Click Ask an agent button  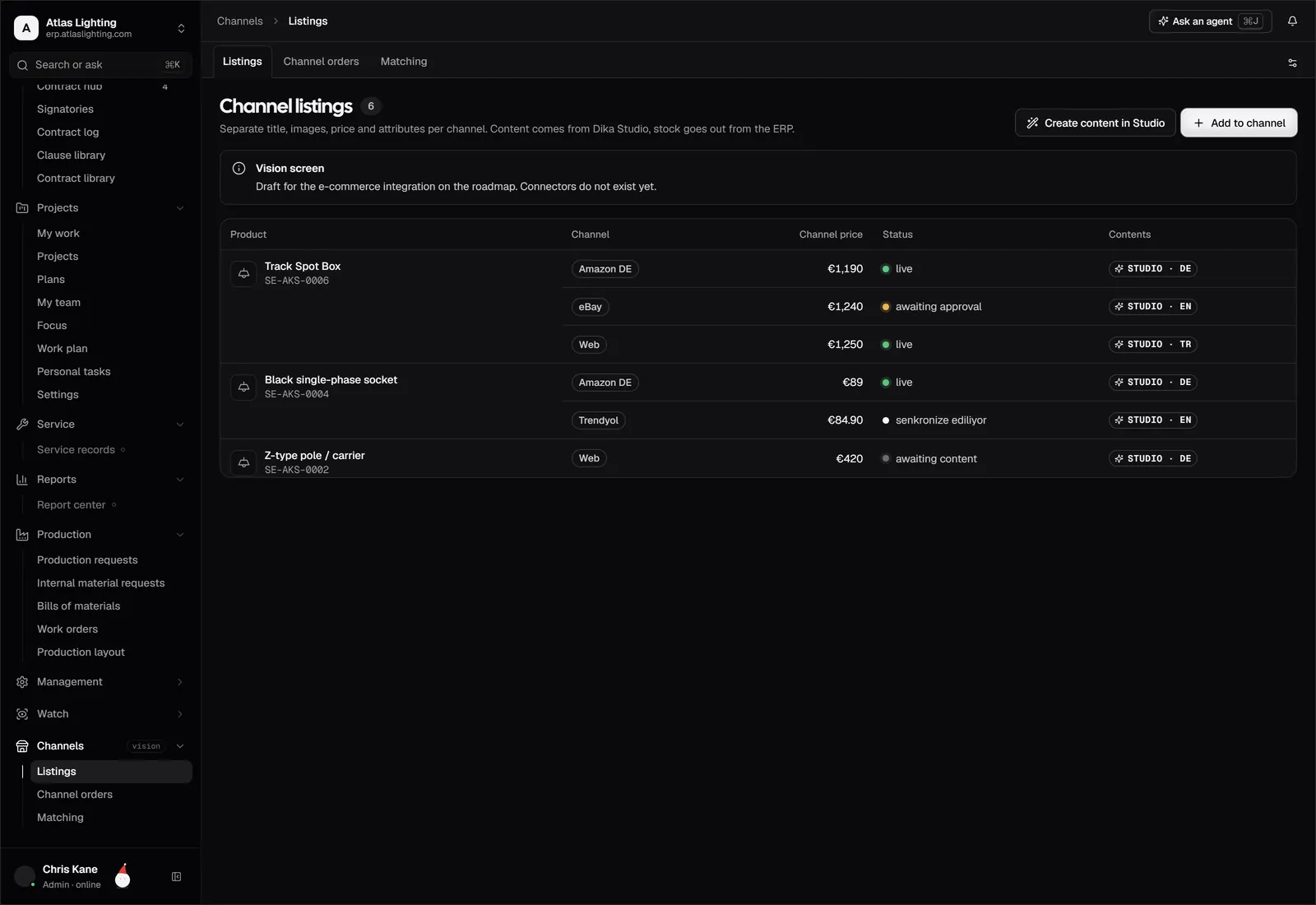1210,21
